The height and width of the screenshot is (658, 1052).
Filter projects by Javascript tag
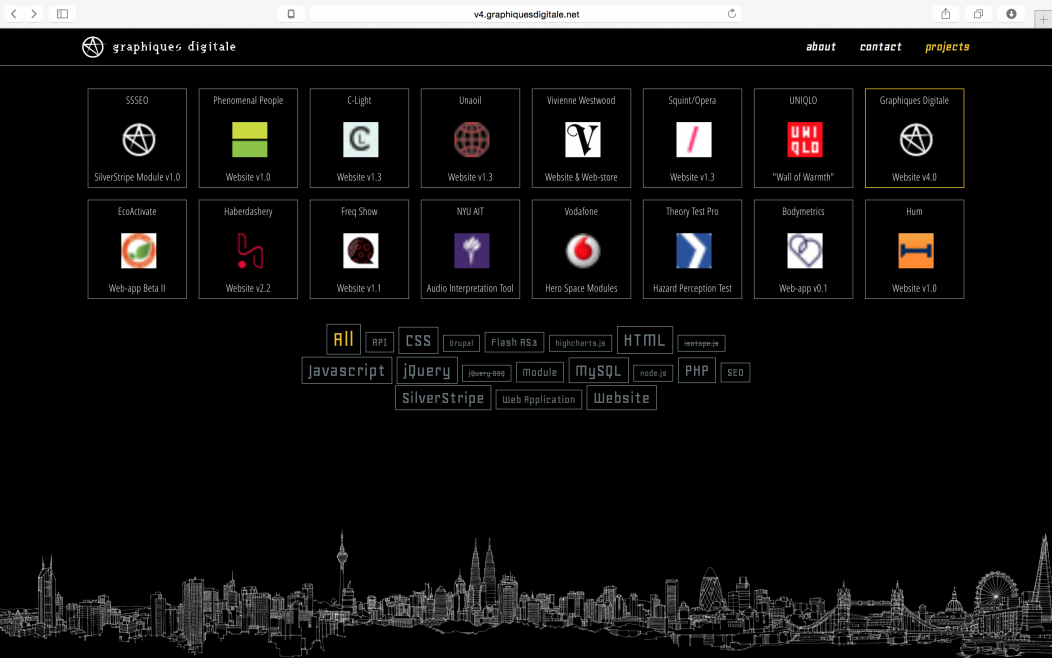(x=346, y=370)
